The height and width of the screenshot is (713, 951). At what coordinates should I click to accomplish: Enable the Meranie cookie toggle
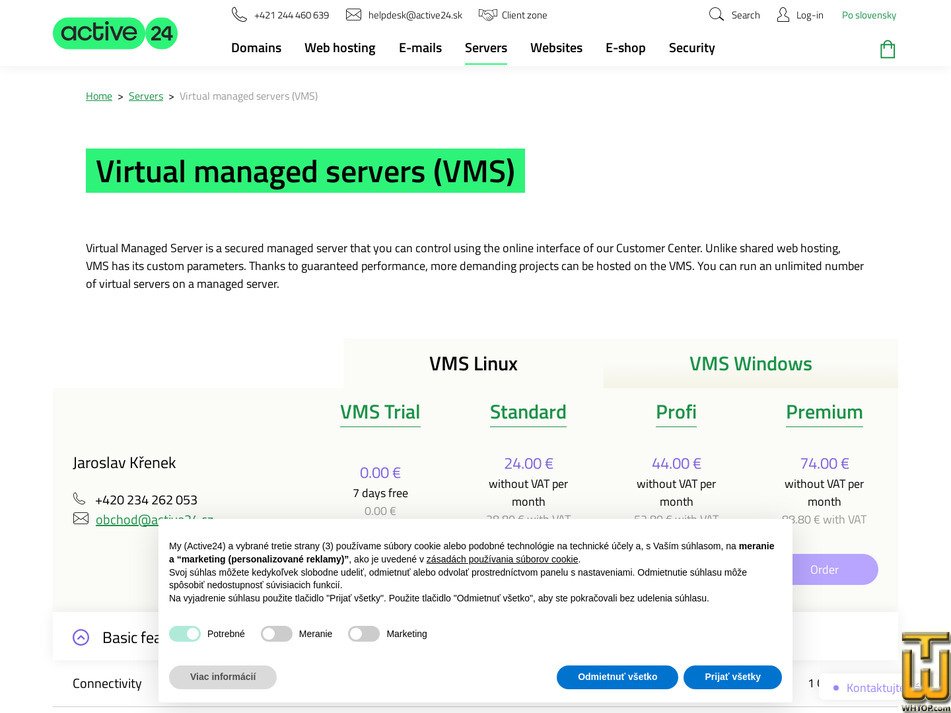coord(276,634)
